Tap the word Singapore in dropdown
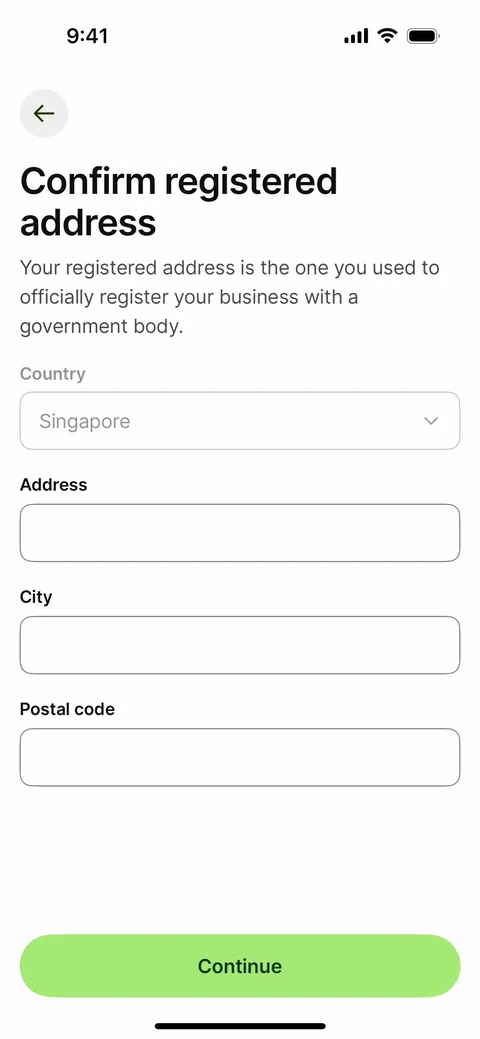The height and width of the screenshot is (1039, 480). click(85, 421)
